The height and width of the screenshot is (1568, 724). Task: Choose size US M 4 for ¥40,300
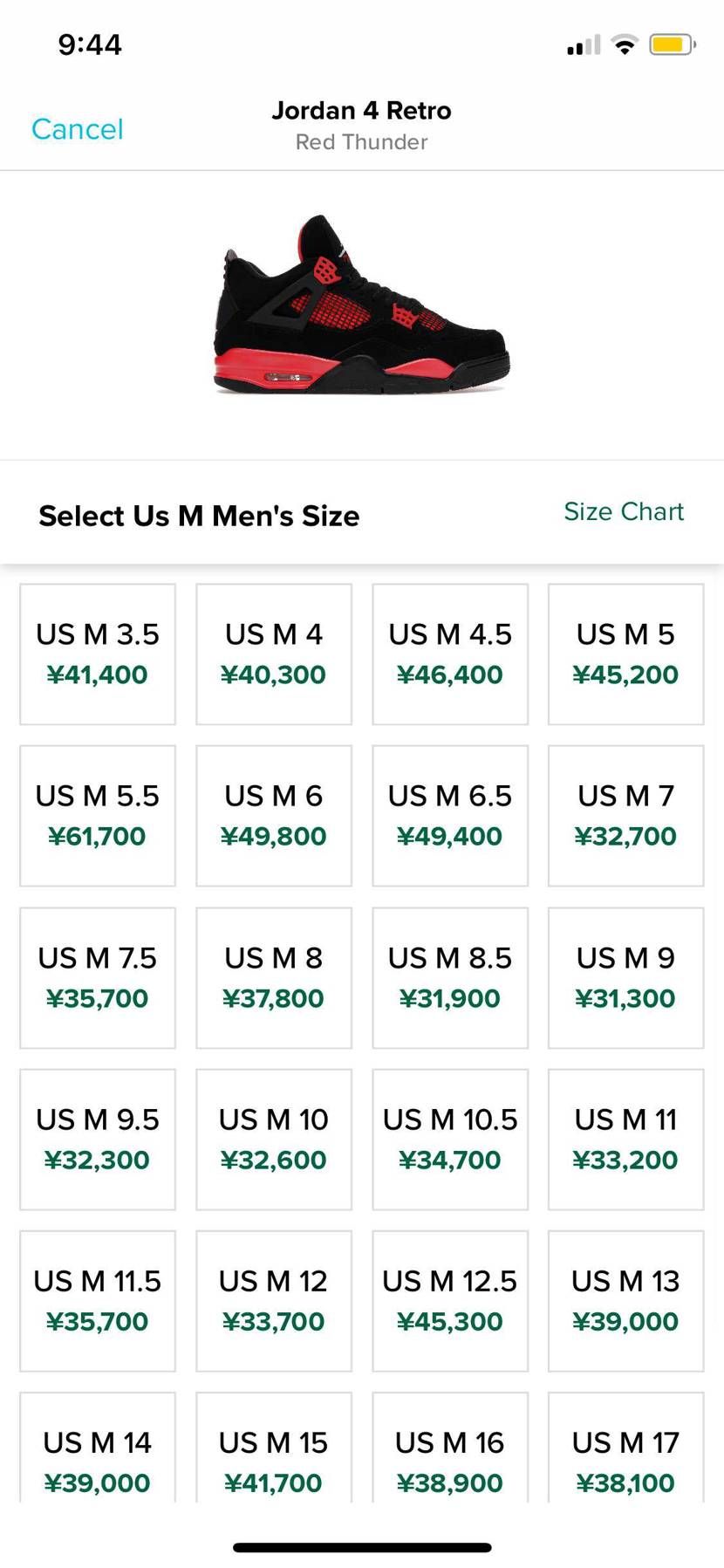pyautogui.click(x=274, y=654)
